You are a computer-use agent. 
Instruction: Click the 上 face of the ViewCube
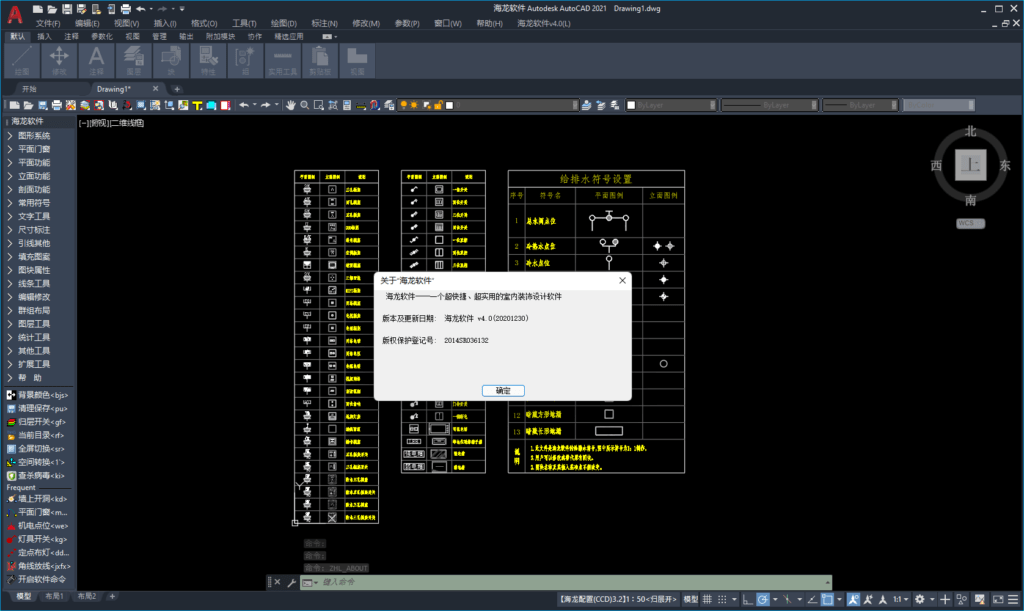tap(969, 164)
